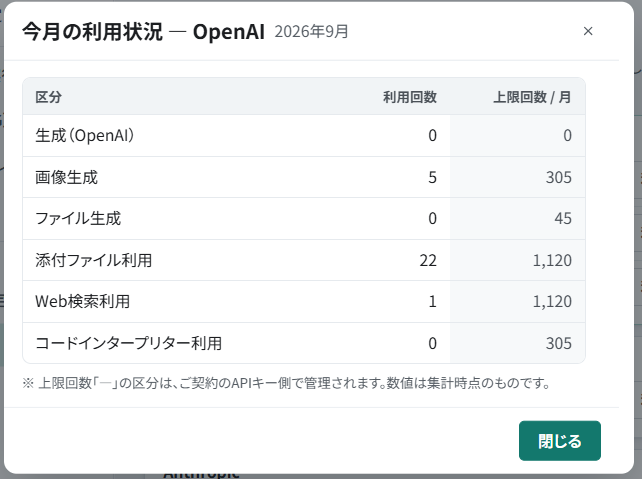The height and width of the screenshot is (479, 642).
Task: Click the usage count 0 for コードインタープリター利用
Action: [x=432, y=343]
